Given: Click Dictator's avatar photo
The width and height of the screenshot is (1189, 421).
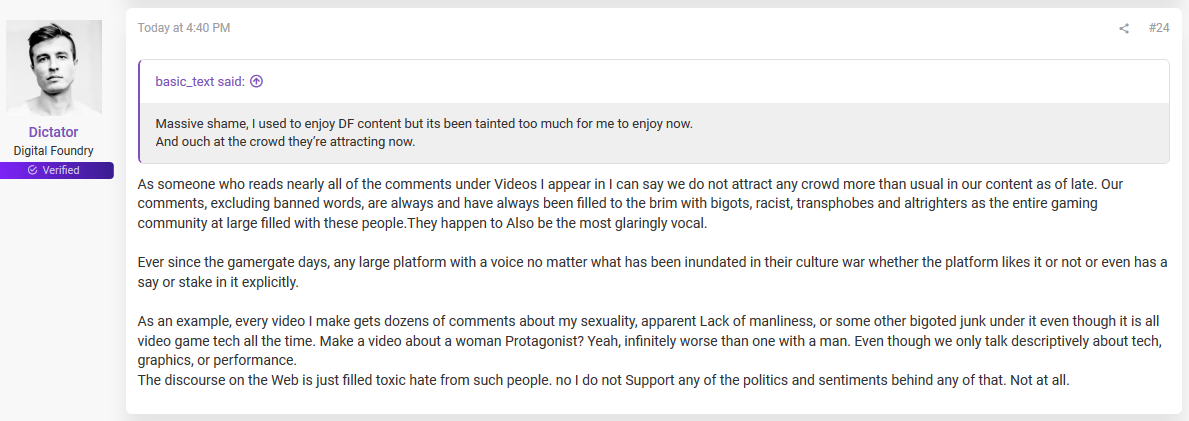Looking at the screenshot, I should click(54, 68).
